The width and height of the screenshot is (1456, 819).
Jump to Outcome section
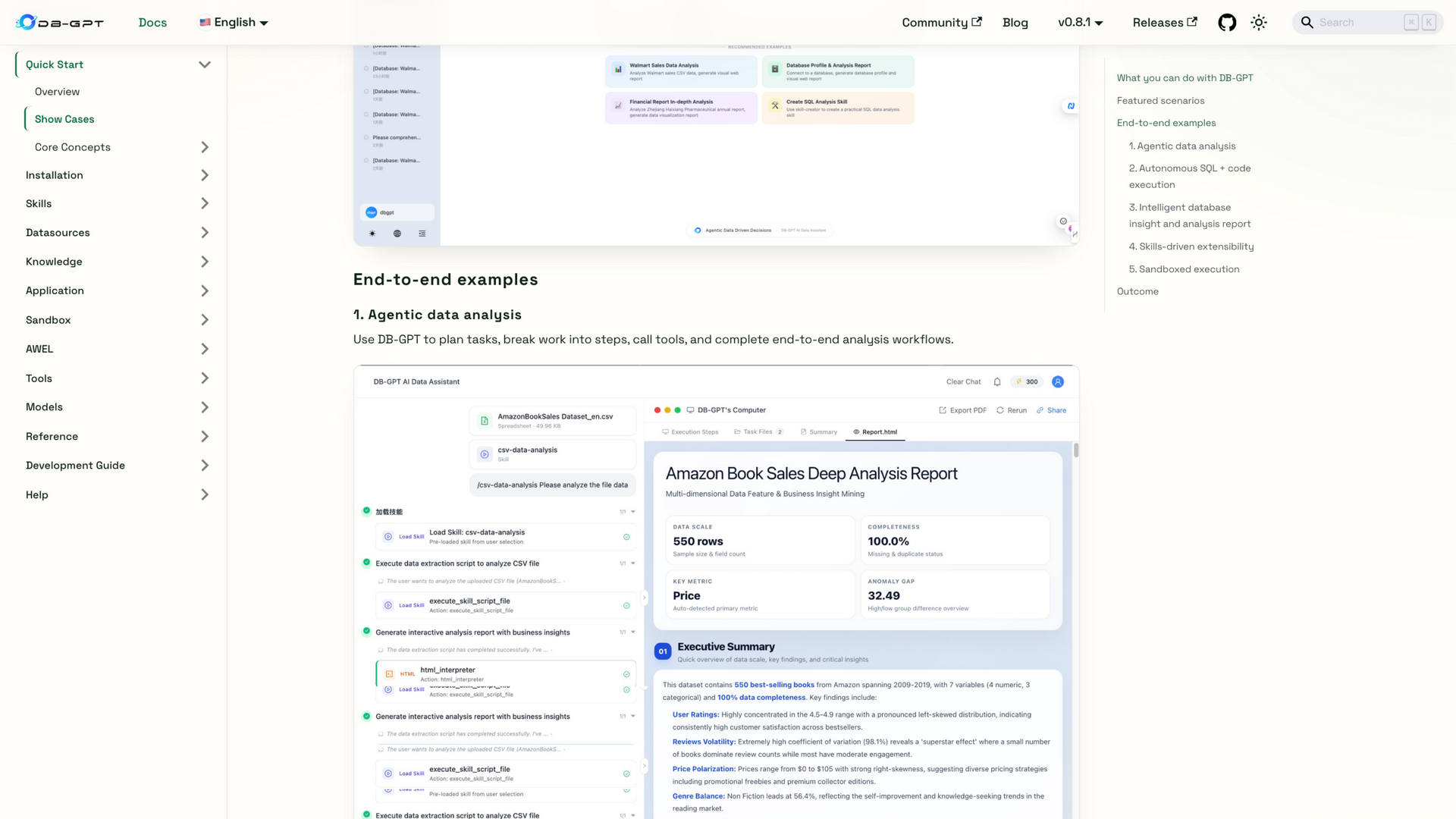[x=1137, y=291]
